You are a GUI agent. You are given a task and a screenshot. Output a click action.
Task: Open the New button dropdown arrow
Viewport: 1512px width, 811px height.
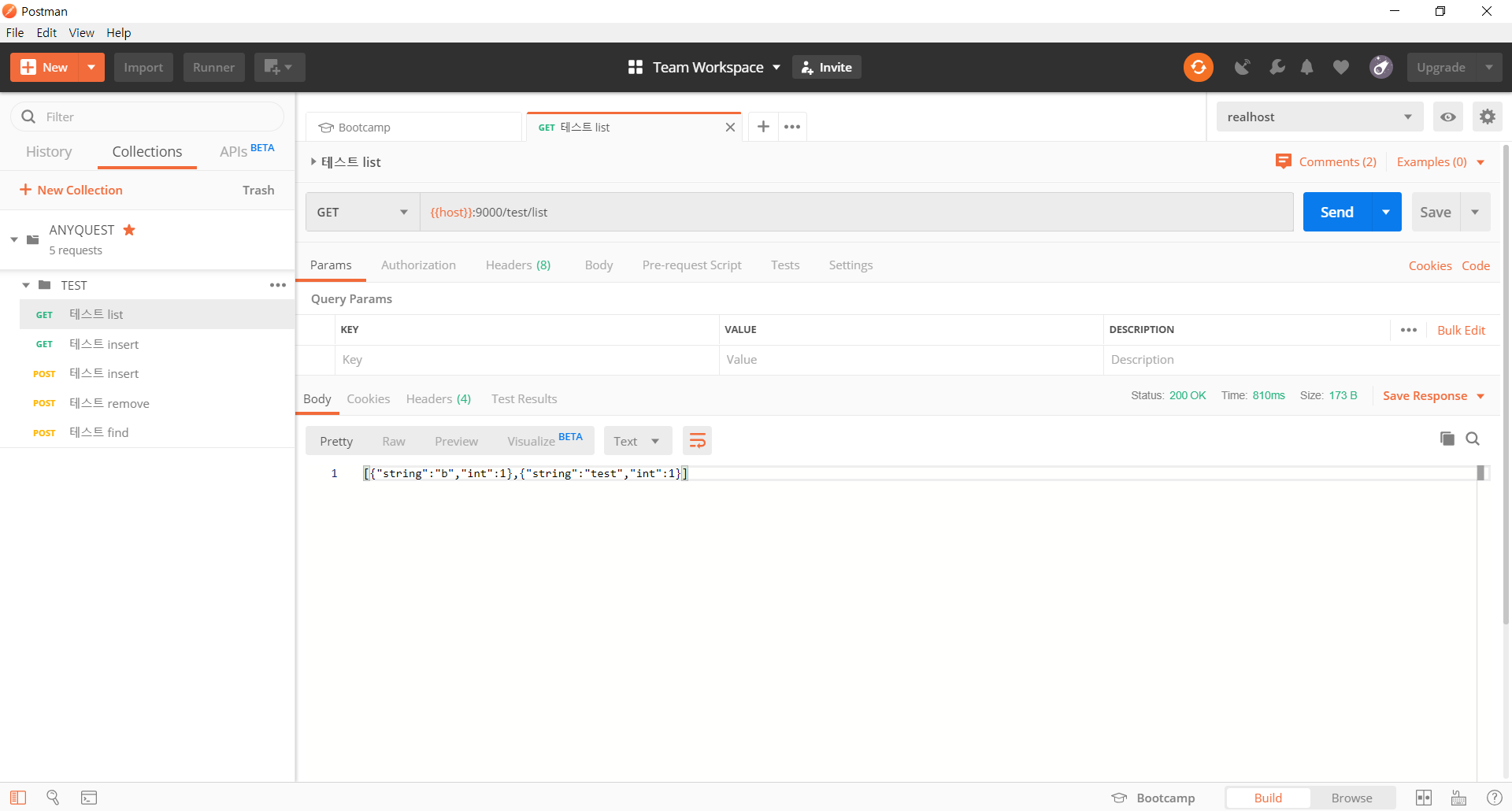coord(91,67)
